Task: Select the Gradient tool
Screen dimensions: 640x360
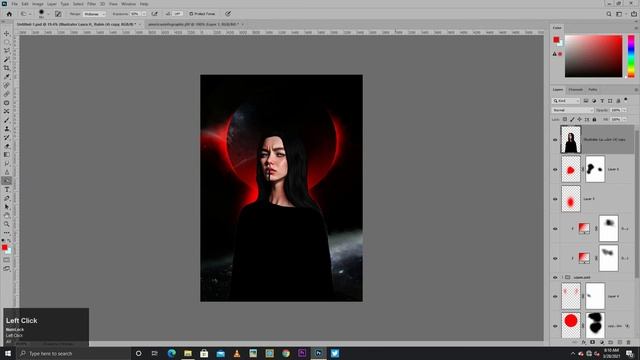Action: (7, 155)
